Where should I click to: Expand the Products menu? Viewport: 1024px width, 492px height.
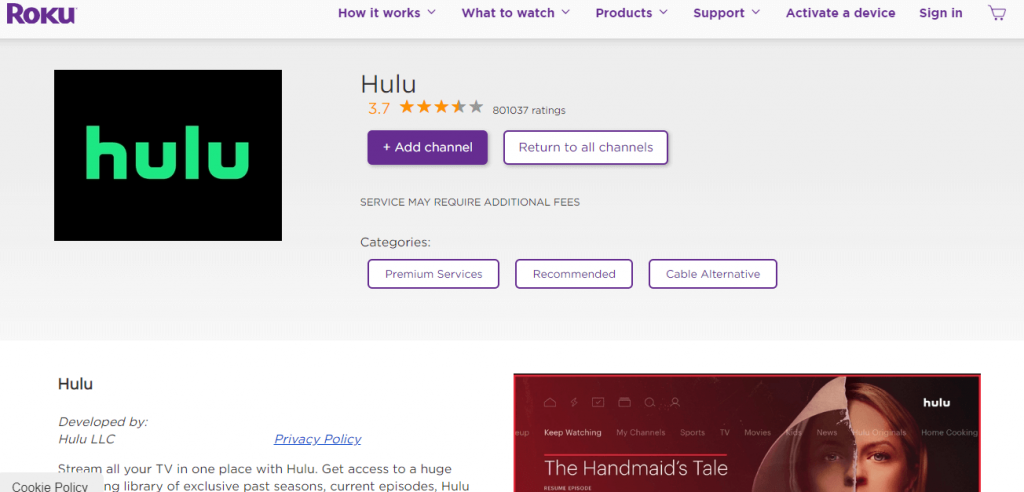tap(632, 13)
